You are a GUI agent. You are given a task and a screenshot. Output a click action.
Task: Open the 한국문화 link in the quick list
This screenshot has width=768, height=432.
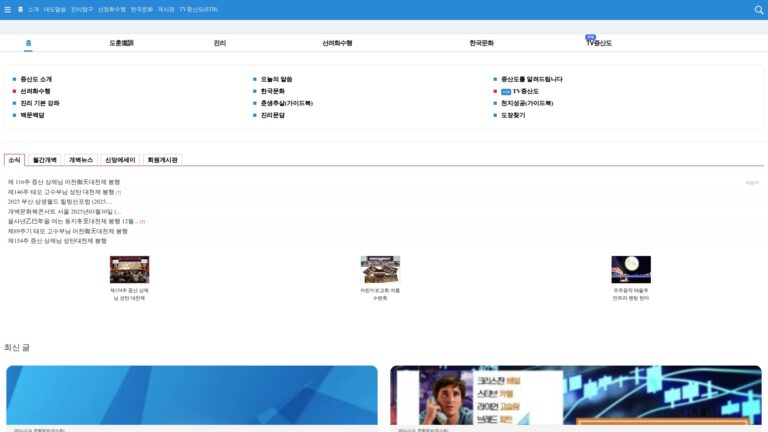pos(273,91)
